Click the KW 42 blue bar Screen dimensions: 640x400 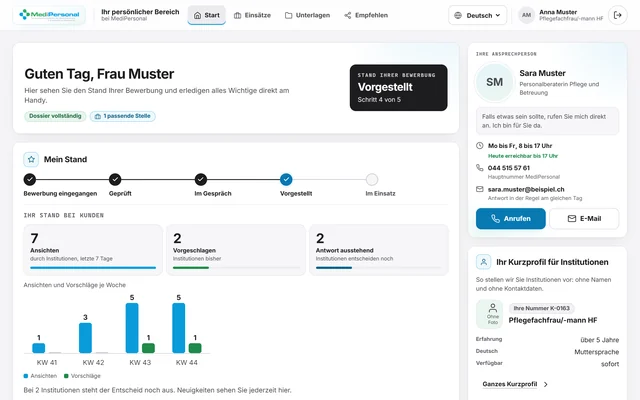pos(85,338)
